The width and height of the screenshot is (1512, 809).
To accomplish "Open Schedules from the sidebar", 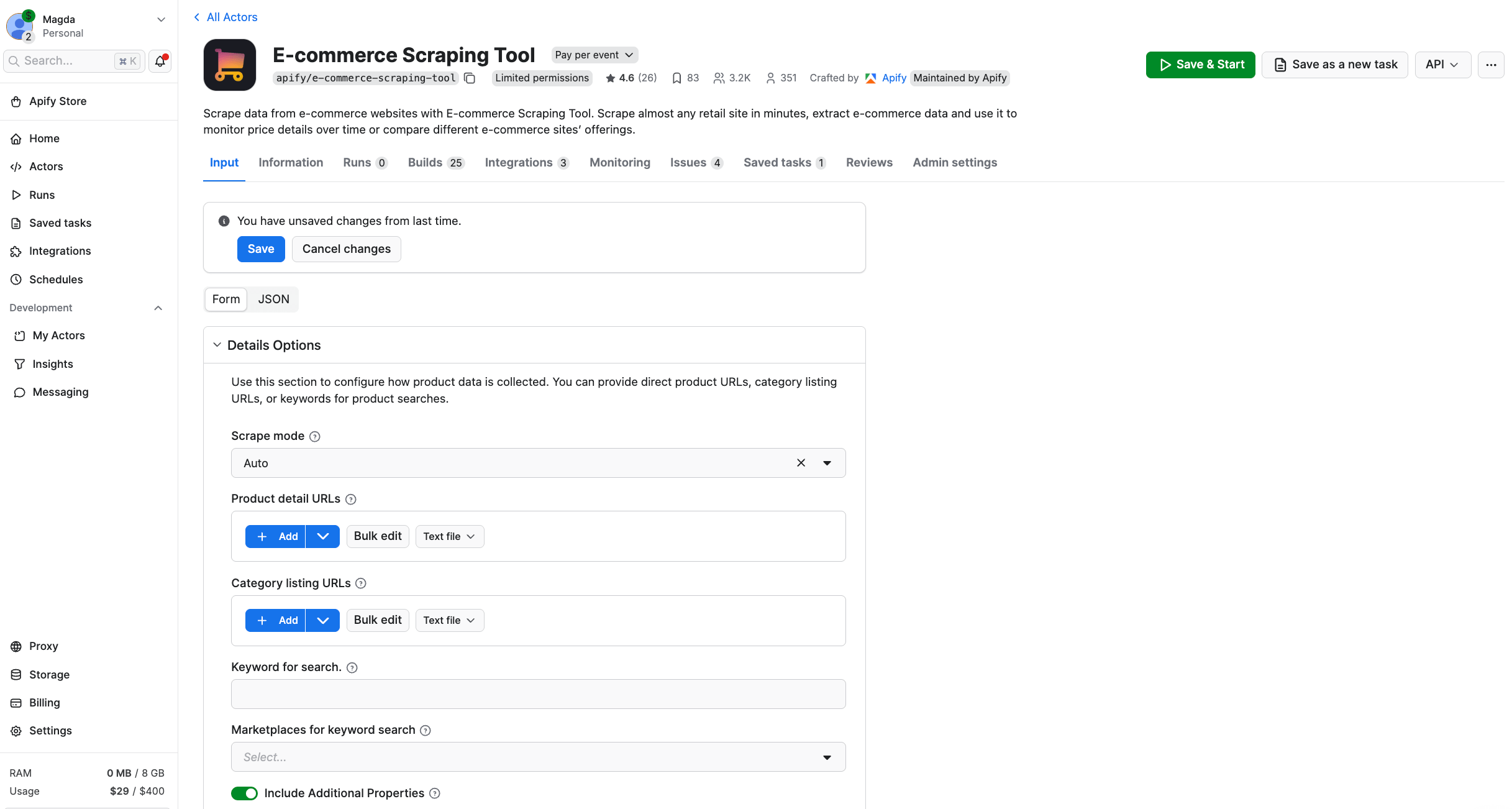I will (55, 279).
